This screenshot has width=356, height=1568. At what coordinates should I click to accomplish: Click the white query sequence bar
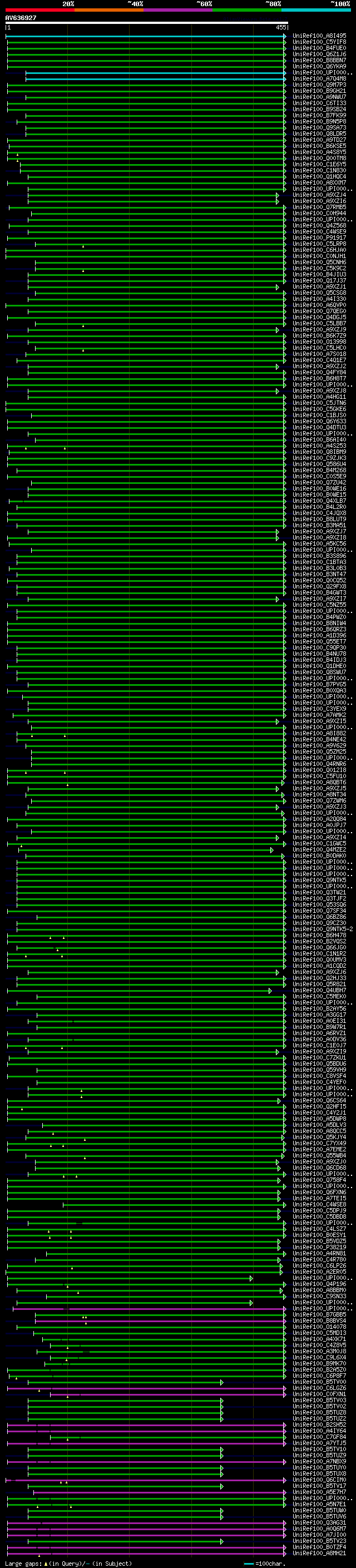147,23
